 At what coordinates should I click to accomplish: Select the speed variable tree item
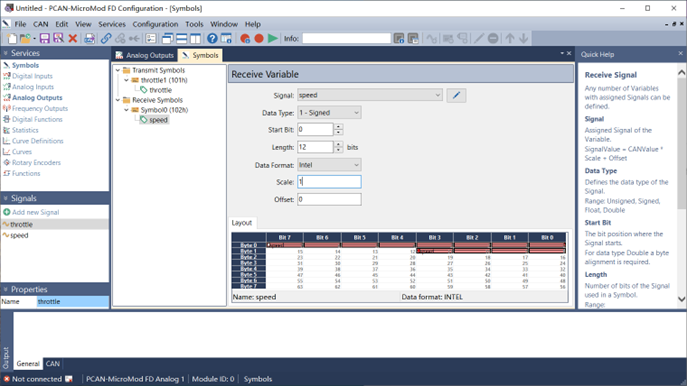[x=158, y=120]
